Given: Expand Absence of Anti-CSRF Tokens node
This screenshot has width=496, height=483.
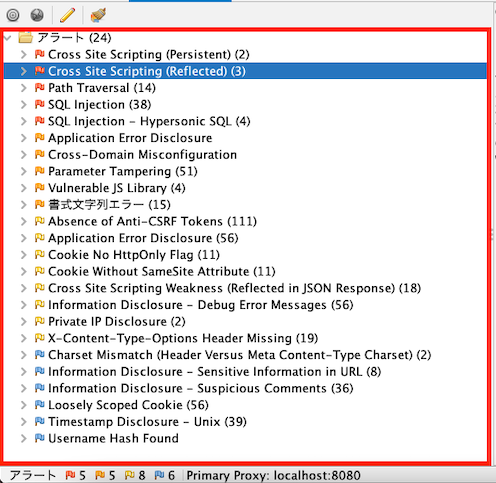Looking at the screenshot, I should 23,221.
